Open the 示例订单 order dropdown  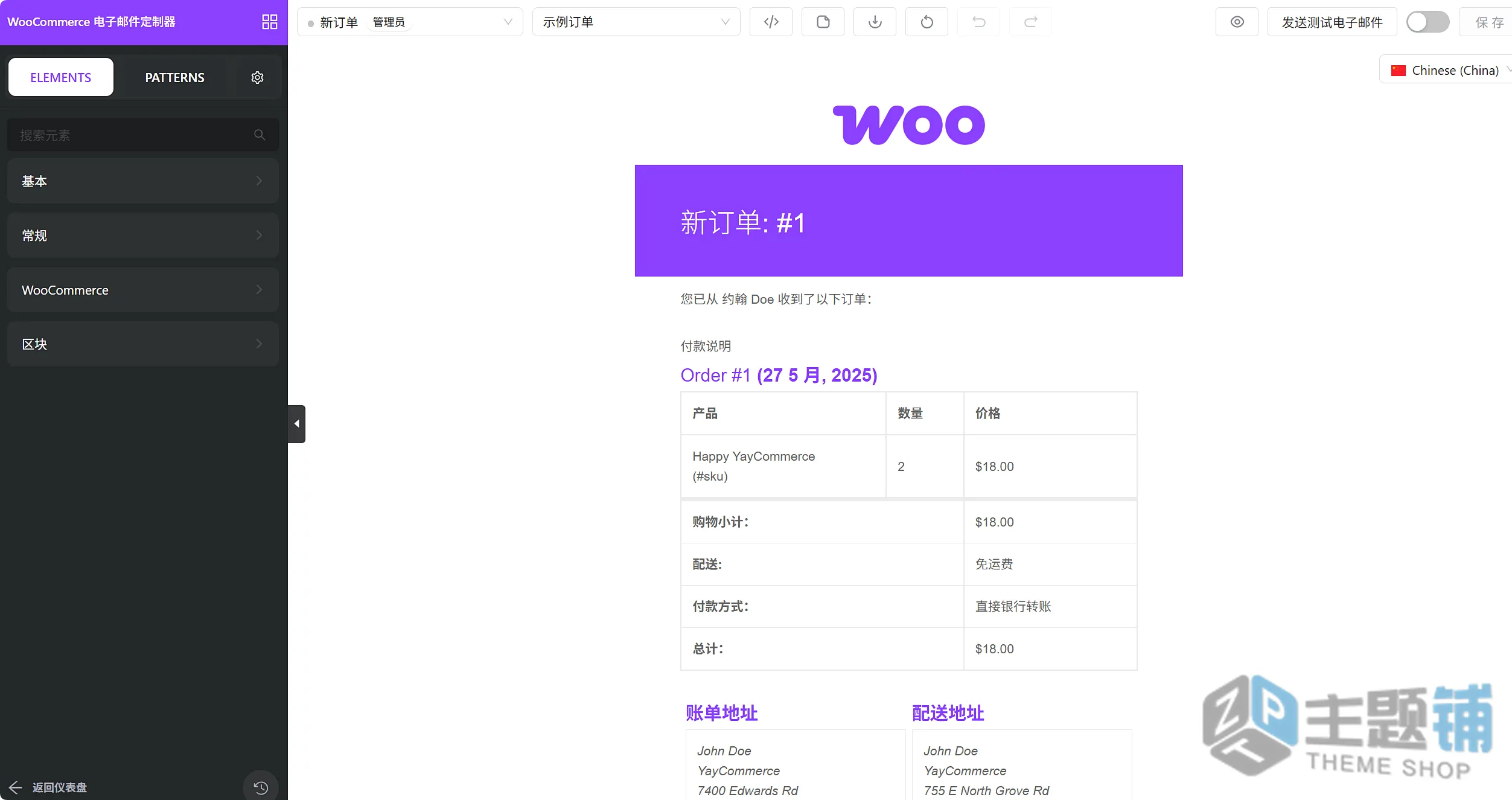[x=636, y=22]
